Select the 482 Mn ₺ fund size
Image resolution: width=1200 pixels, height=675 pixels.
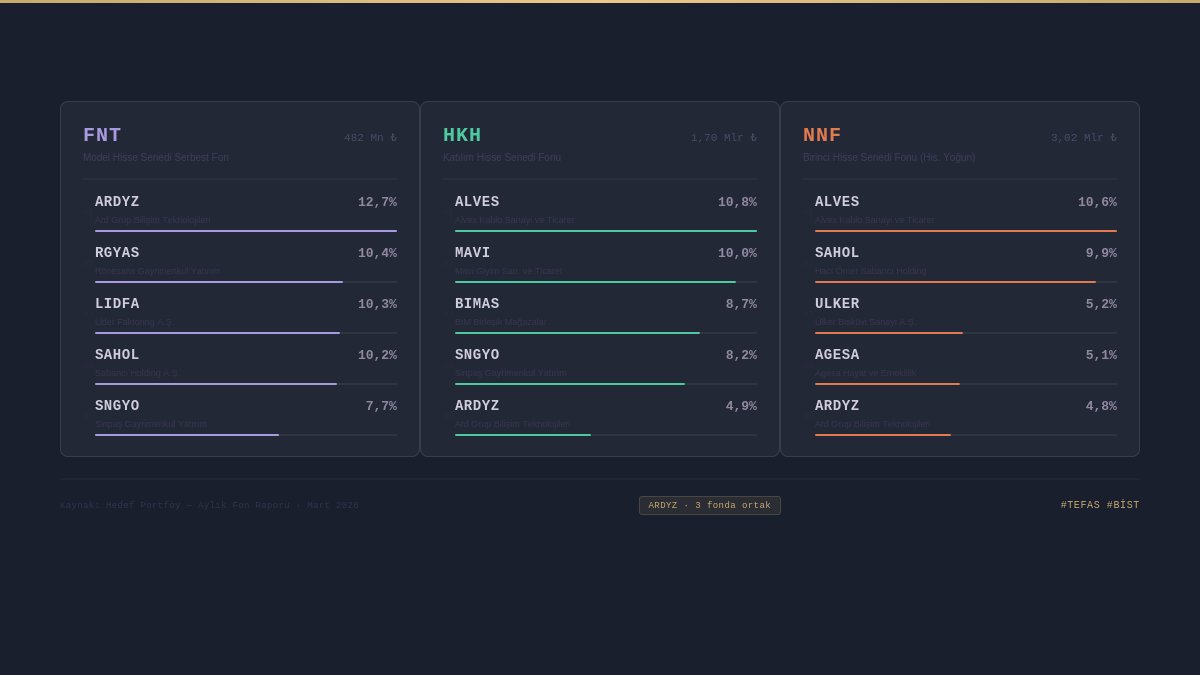click(370, 138)
